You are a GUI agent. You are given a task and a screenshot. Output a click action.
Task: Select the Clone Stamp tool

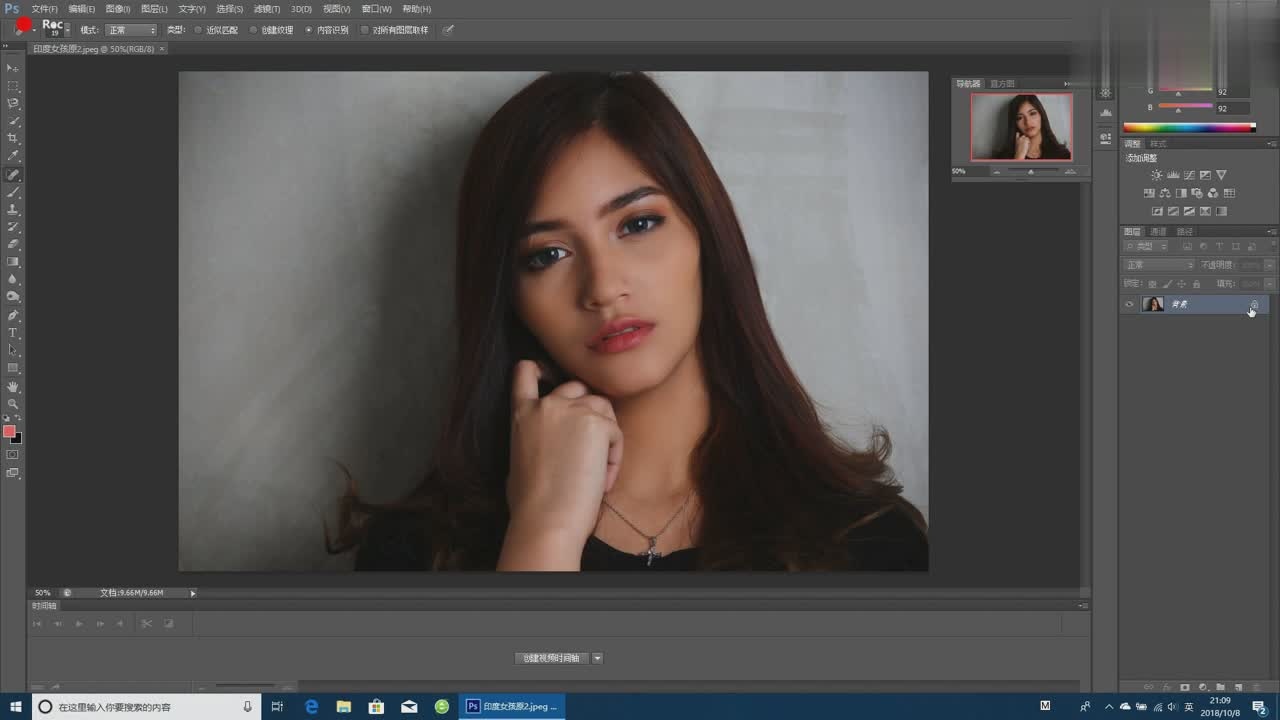(13, 209)
